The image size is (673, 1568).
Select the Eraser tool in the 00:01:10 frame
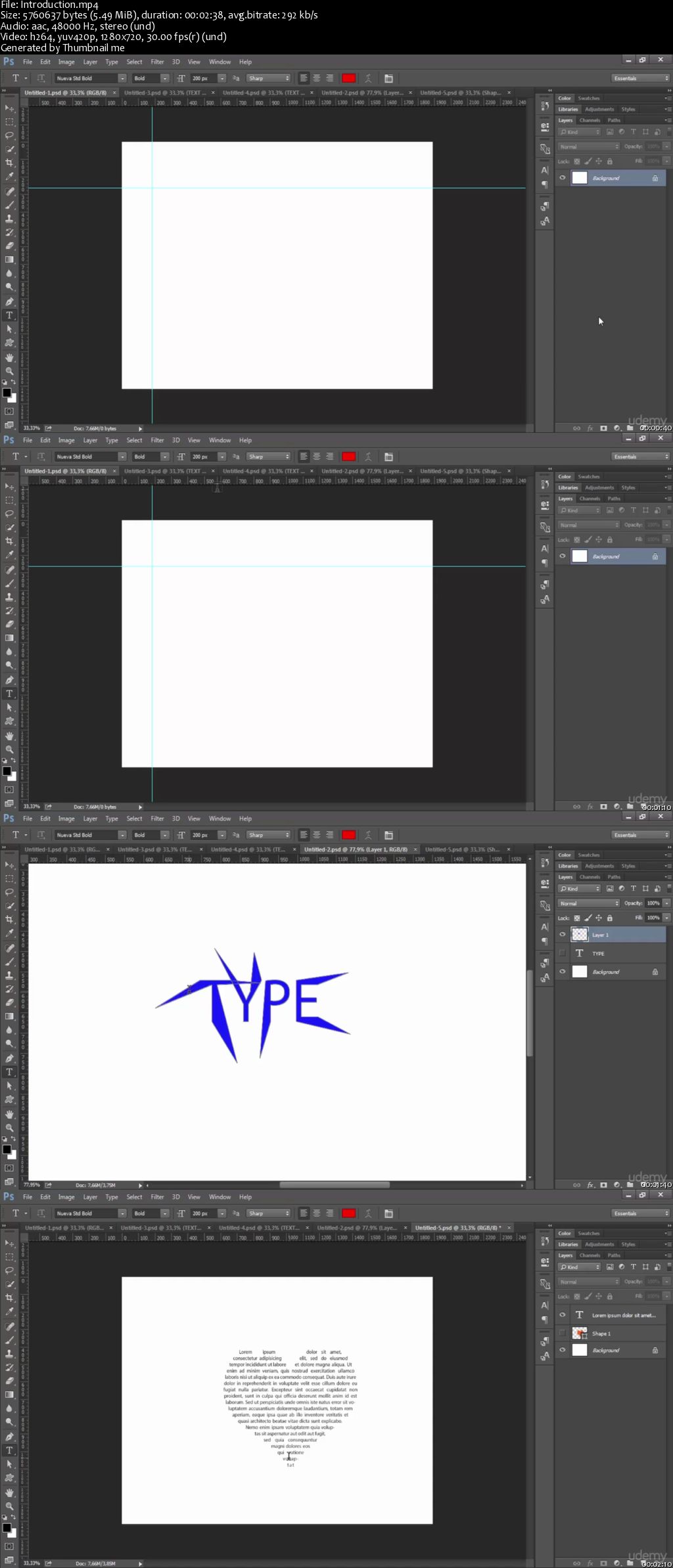coord(9,624)
